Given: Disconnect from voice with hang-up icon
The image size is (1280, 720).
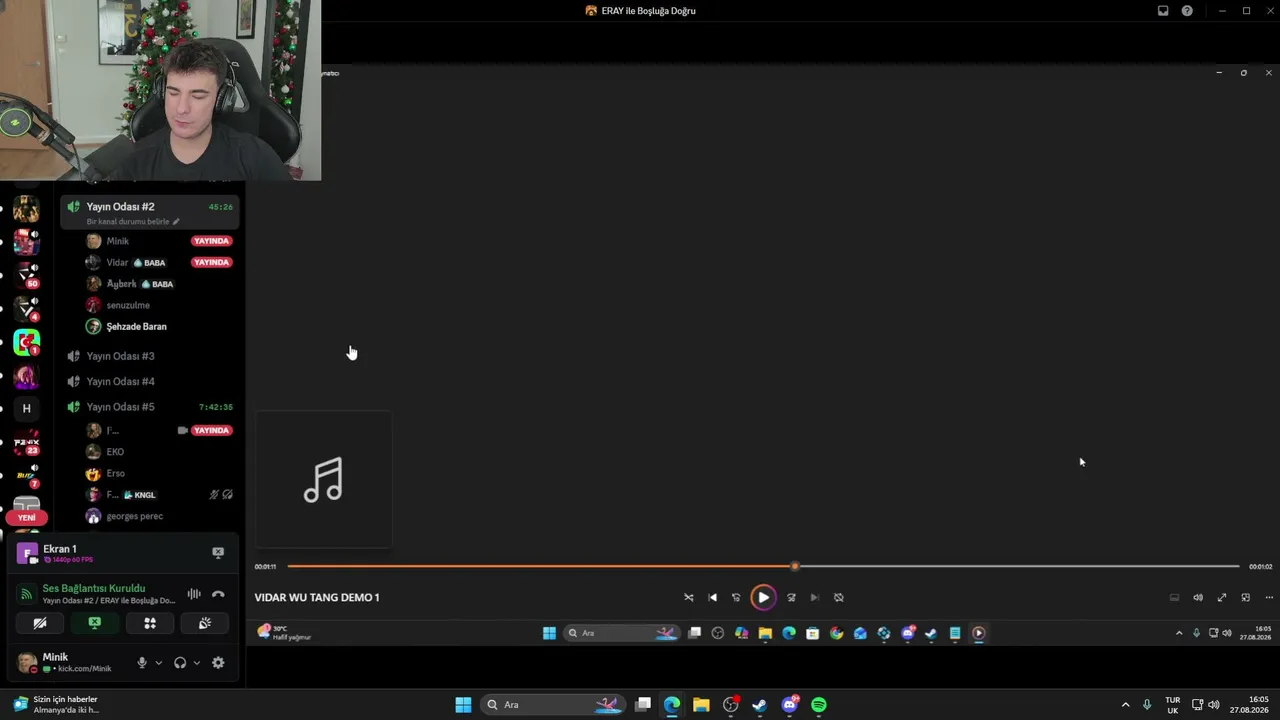Looking at the screenshot, I should click(218, 594).
